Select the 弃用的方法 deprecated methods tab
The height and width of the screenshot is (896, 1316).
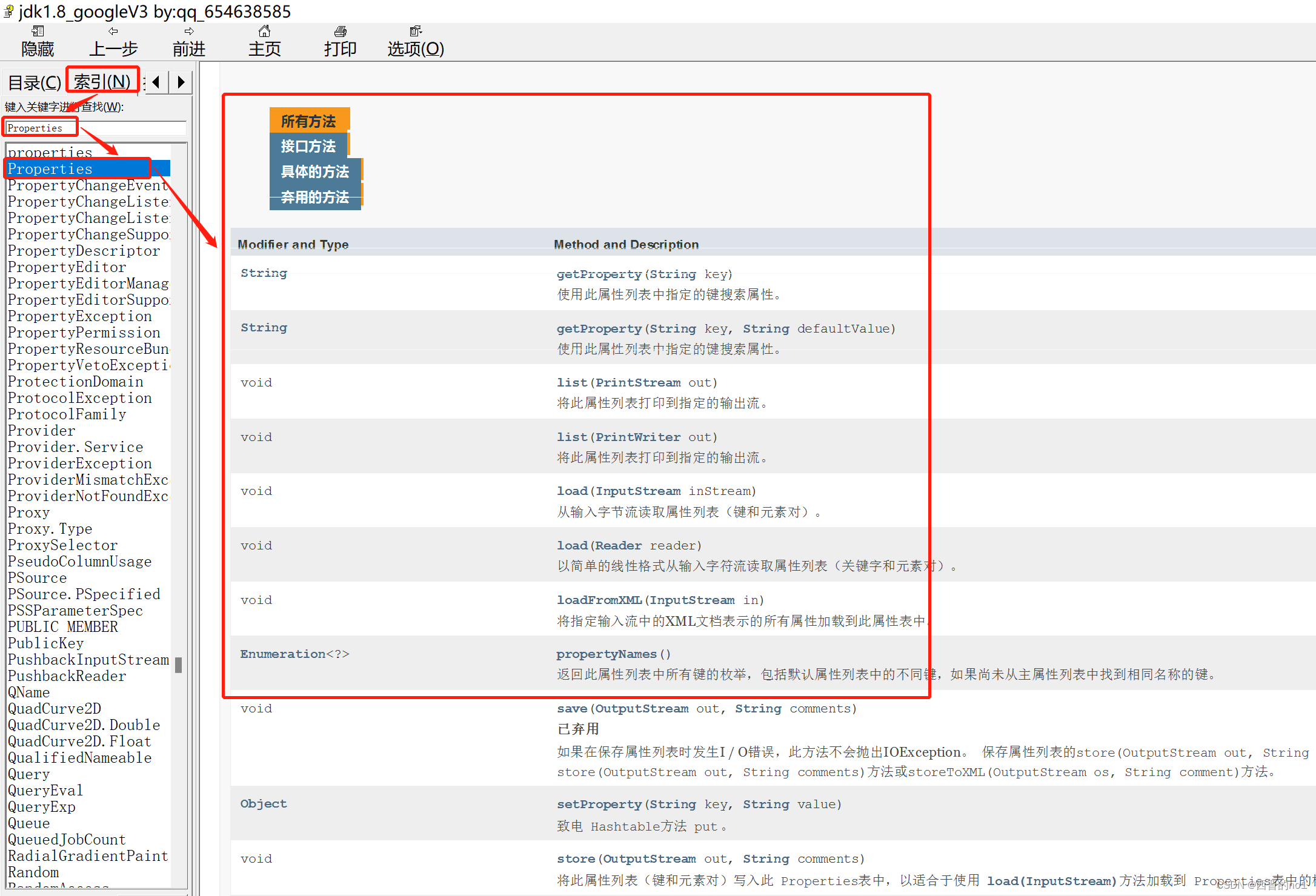click(315, 197)
